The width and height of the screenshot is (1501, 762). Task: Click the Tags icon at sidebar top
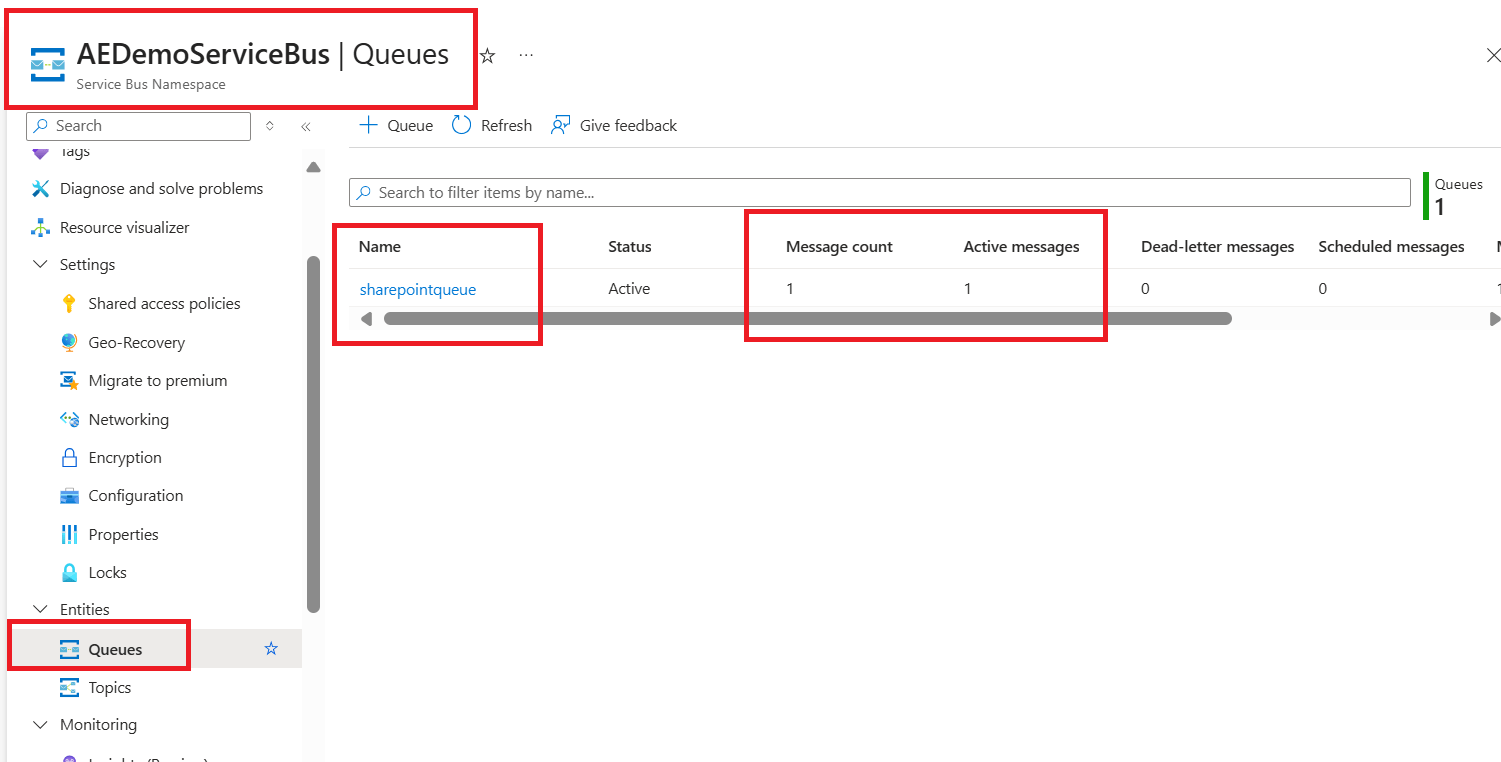pyautogui.click(x=41, y=153)
